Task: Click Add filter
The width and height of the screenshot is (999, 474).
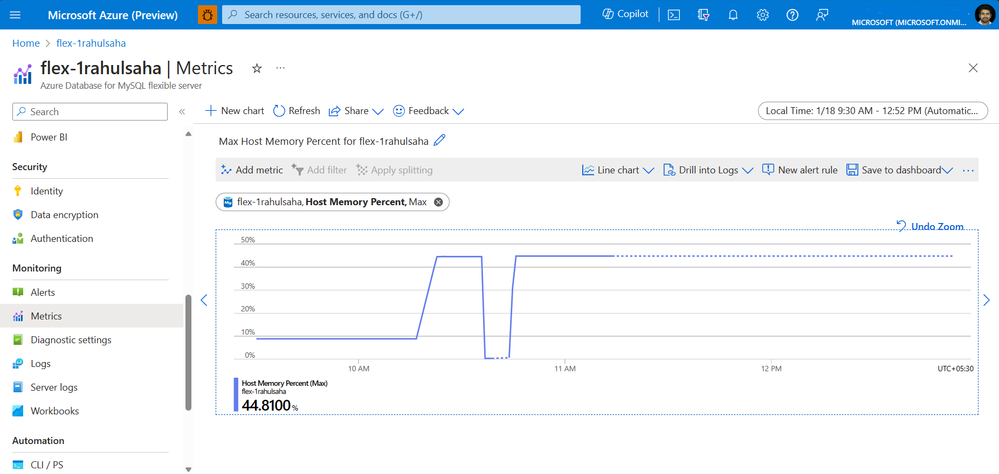Action: click(x=319, y=170)
